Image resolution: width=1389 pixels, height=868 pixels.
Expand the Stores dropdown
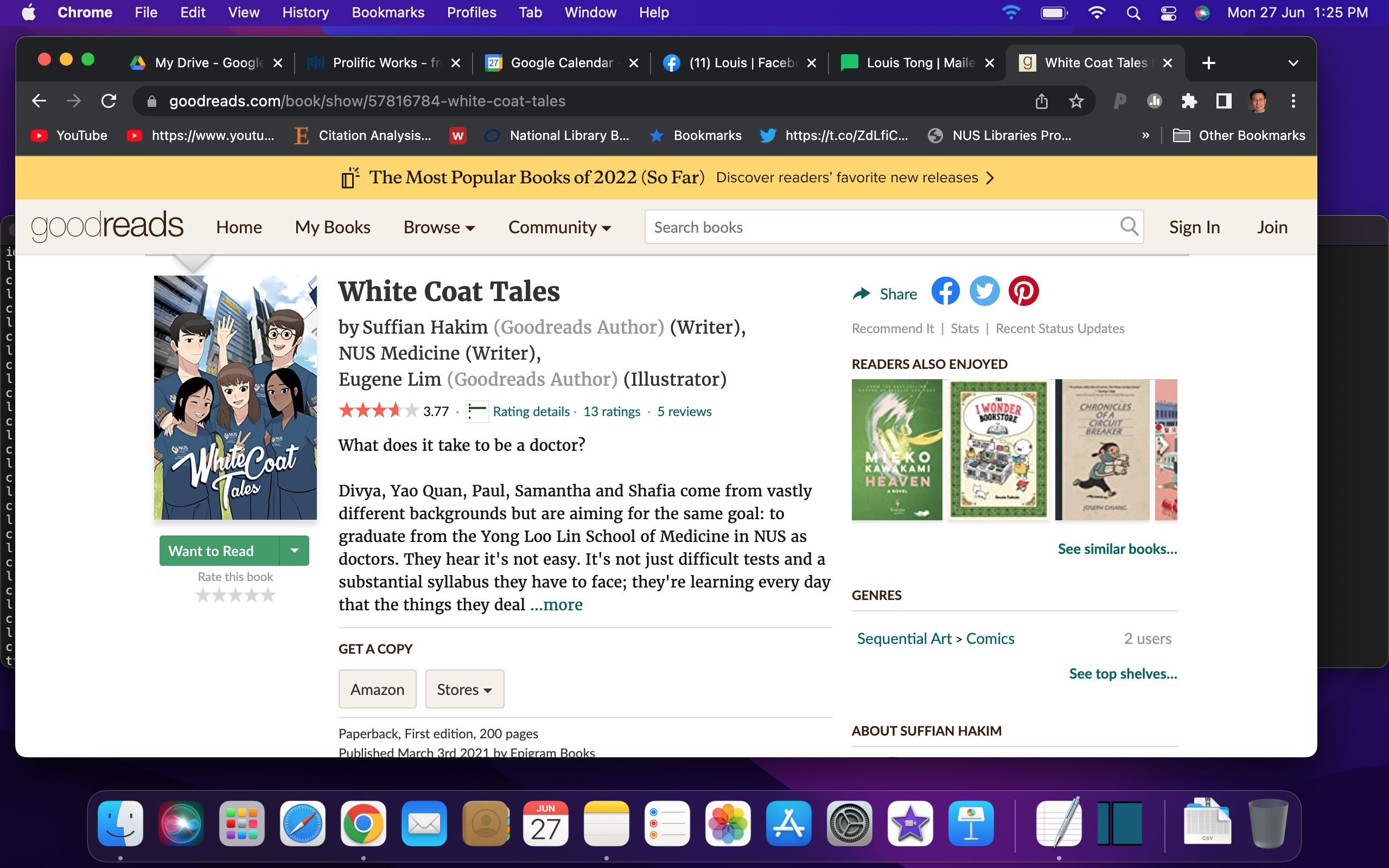tap(464, 689)
